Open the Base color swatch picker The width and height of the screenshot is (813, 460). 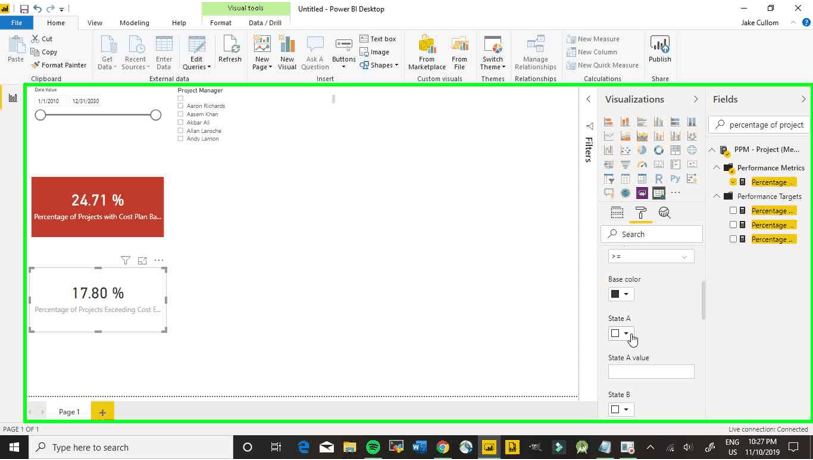tap(621, 294)
